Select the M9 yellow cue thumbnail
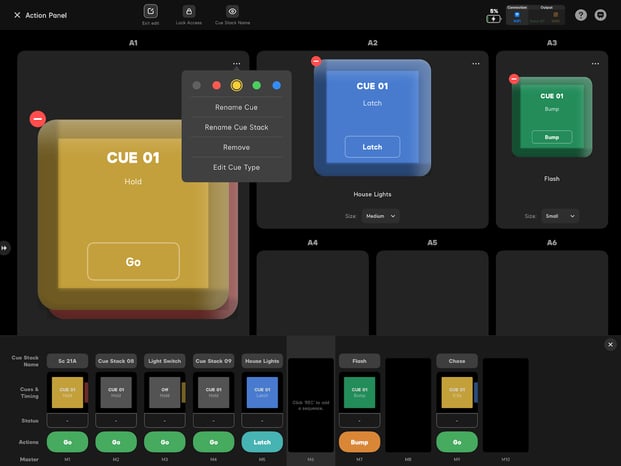621x466 pixels. coord(457,392)
